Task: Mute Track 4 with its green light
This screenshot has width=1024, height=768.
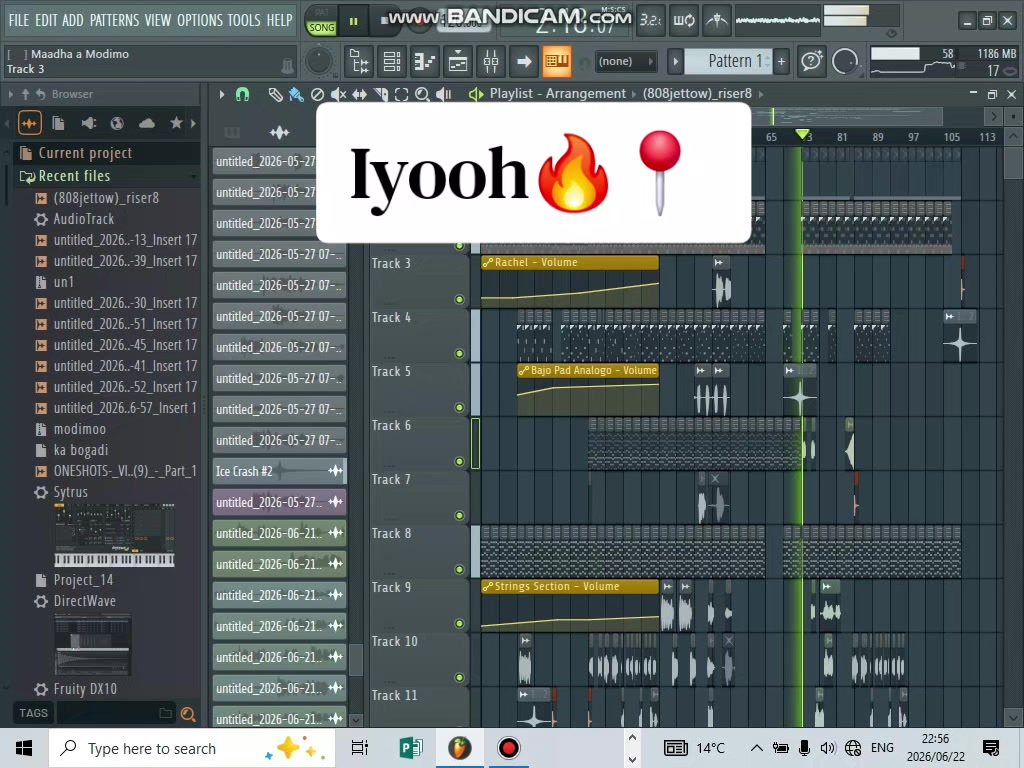Action: pos(460,353)
